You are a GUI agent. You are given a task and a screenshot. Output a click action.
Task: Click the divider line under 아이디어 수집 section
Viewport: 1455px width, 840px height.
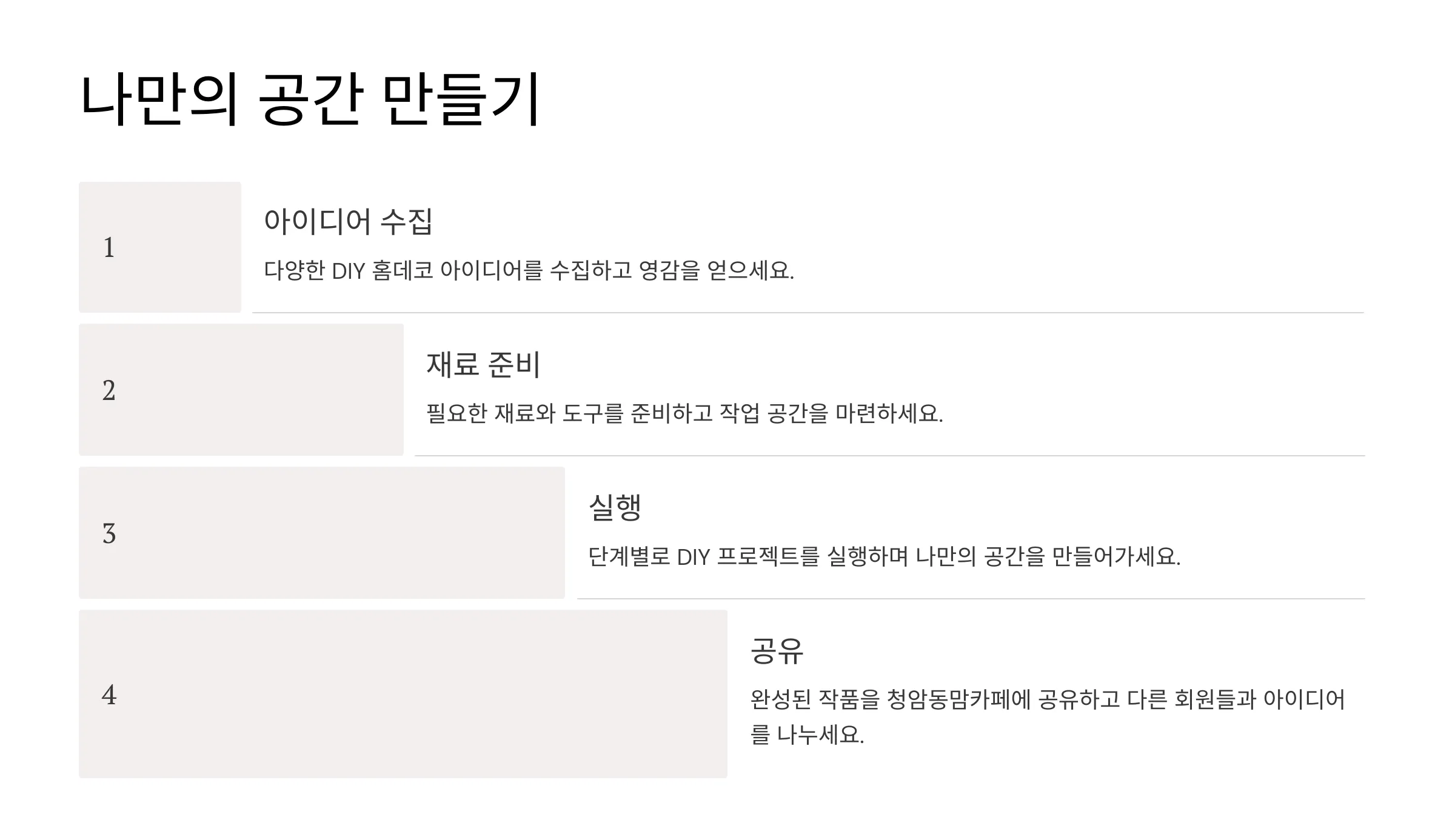click(x=808, y=313)
